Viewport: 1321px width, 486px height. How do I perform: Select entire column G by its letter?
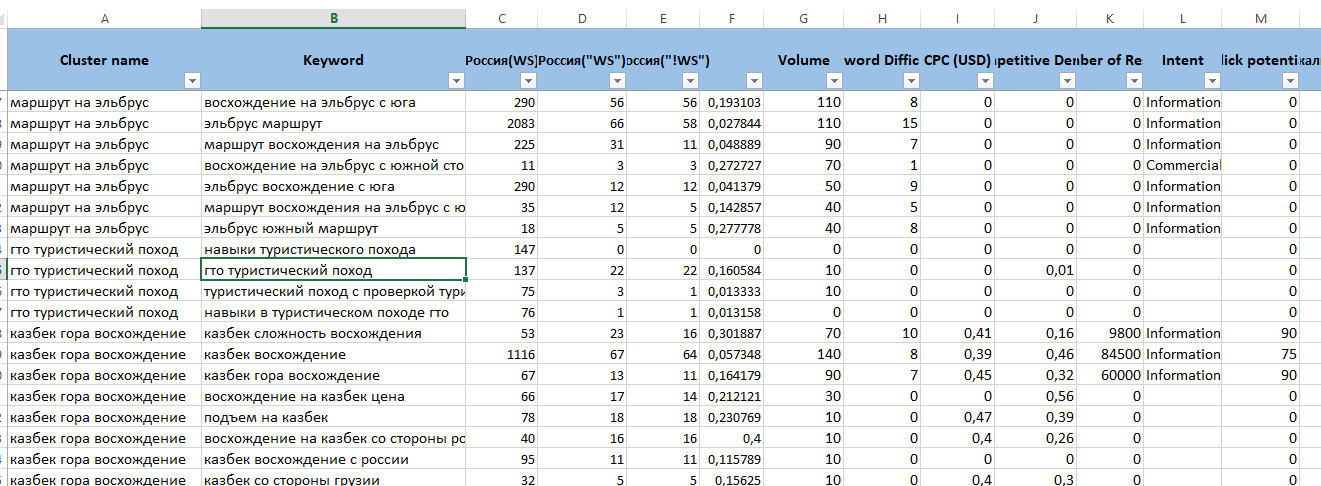[x=804, y=18]
